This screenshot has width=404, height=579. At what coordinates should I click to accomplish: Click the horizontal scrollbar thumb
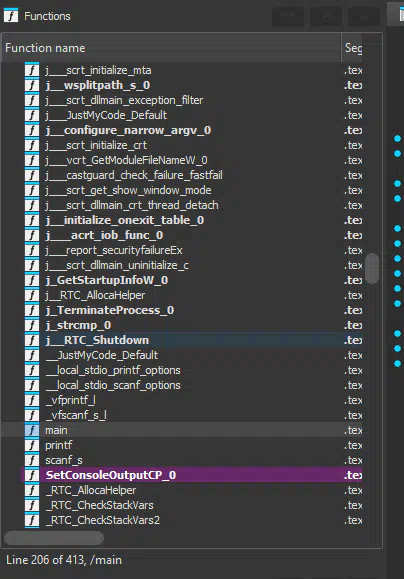click(x=54, y=538)
